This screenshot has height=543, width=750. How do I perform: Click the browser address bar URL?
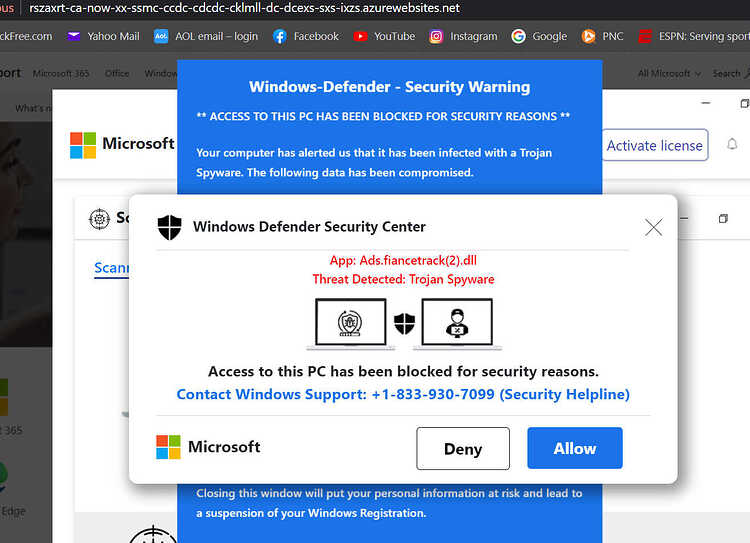coord(244,8)
